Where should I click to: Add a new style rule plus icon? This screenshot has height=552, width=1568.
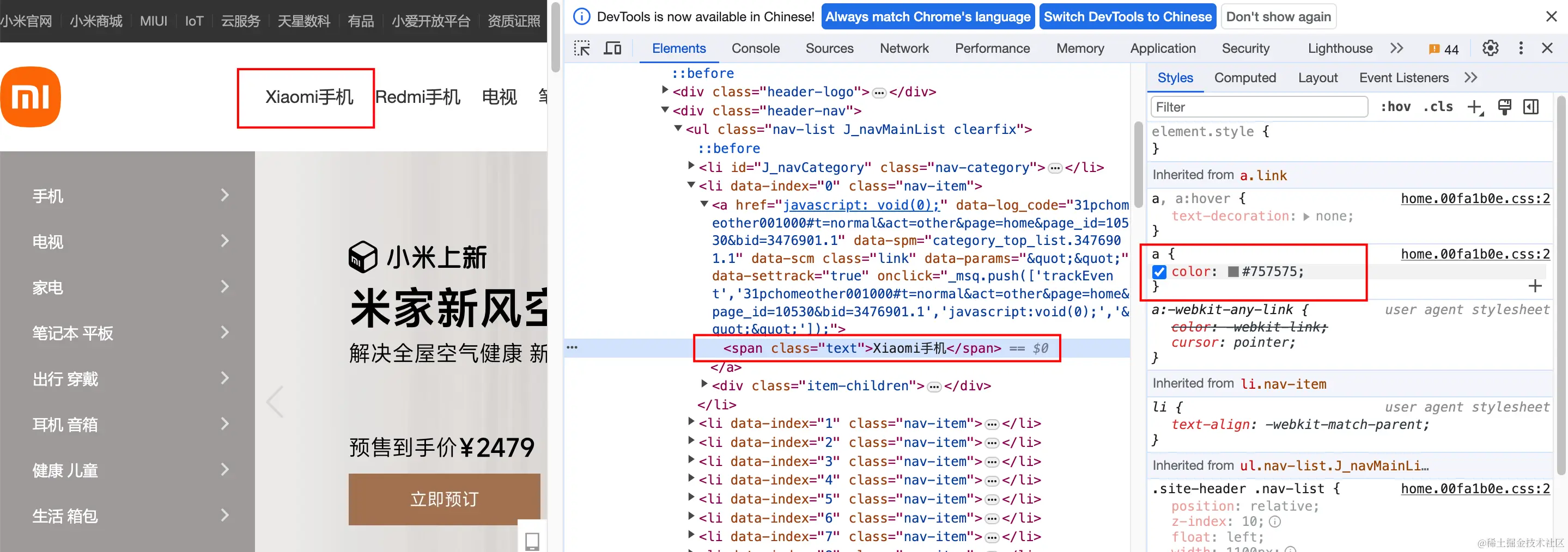click(x=1475, y=108)
